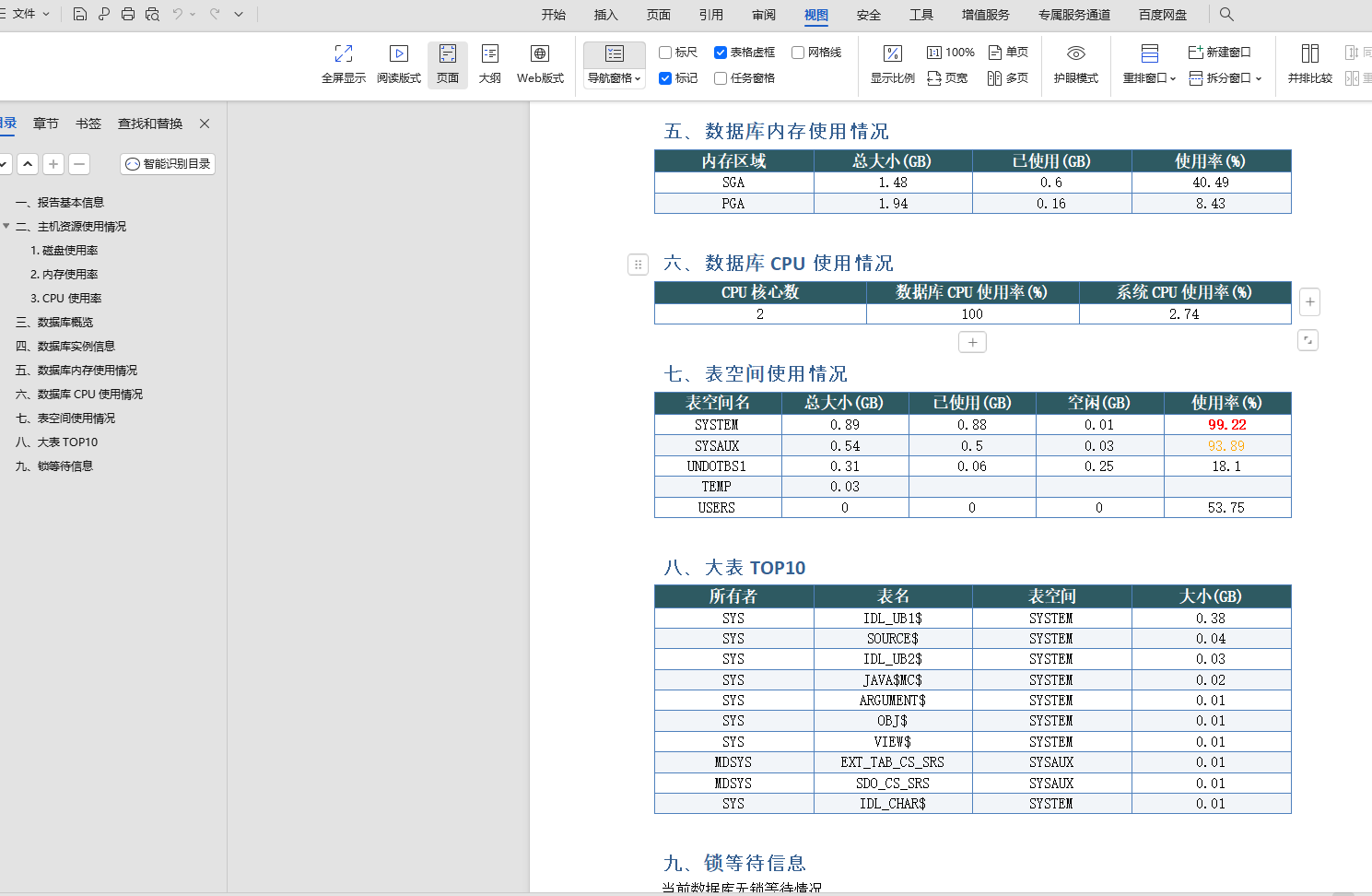
Task: Click 智能识别目录 button
Action: coord(168,164)
